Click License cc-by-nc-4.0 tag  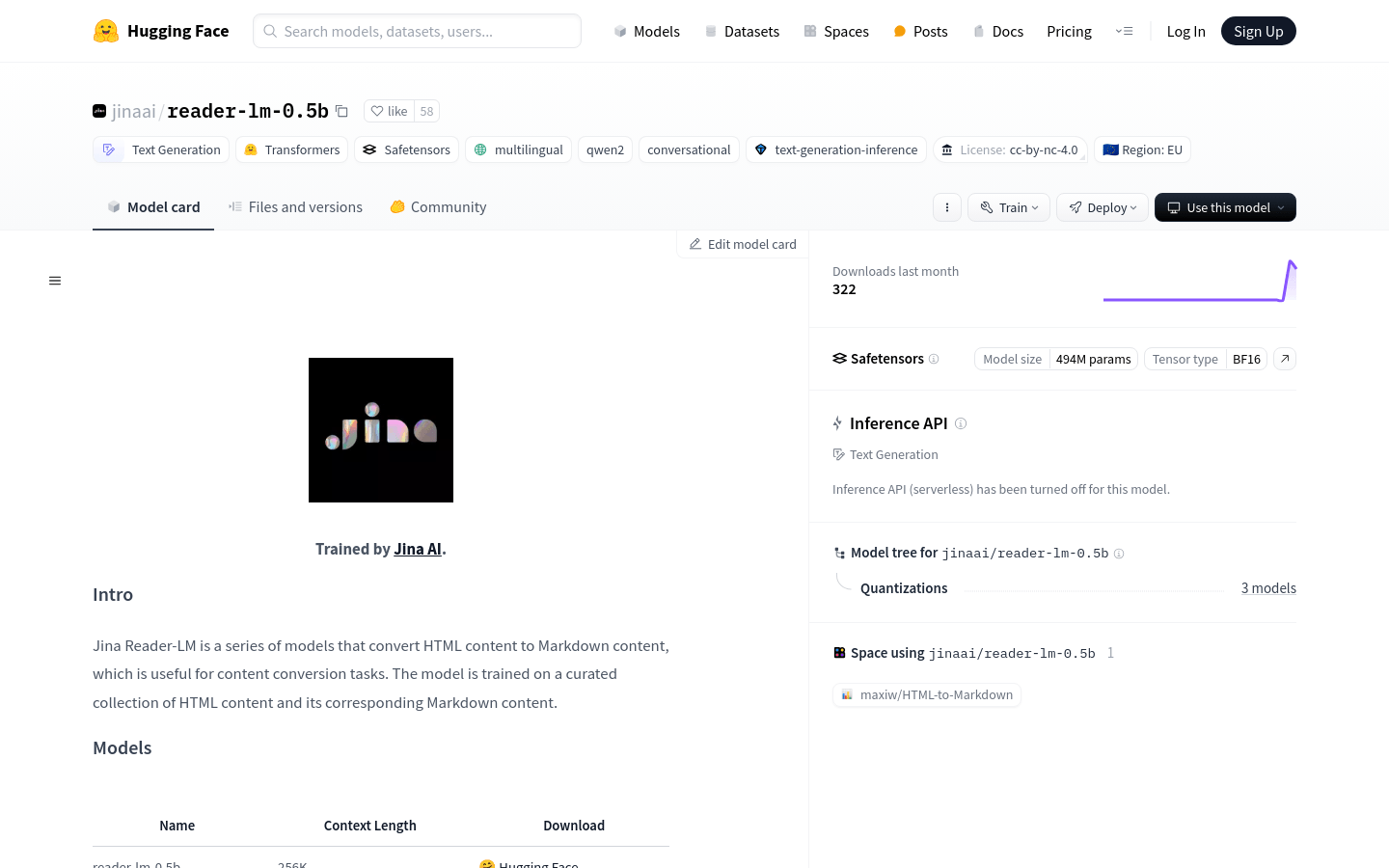(x=1010, y=149)
